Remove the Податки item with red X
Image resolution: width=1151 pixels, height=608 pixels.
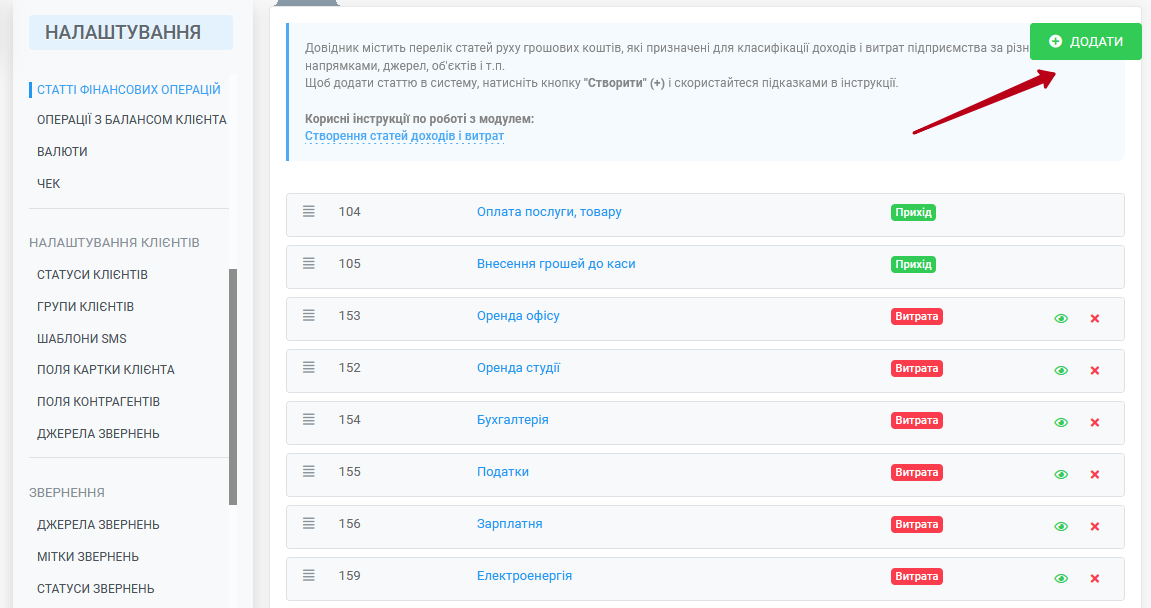(1094, 474)
